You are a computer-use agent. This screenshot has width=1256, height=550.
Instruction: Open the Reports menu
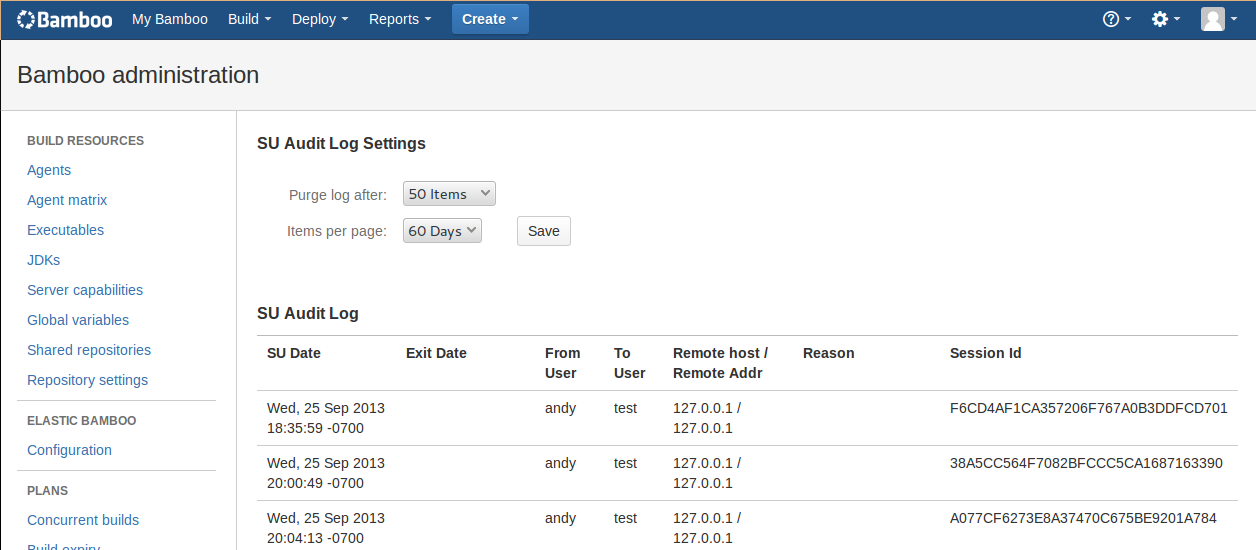[x=400, y=19]
